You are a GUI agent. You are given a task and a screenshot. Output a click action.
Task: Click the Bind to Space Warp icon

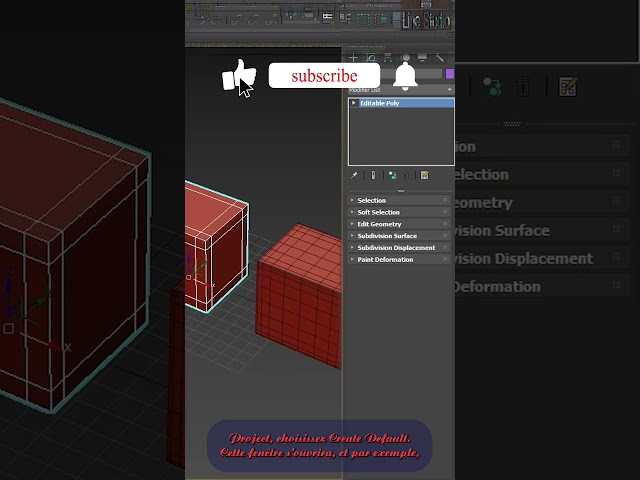(272, 19)
